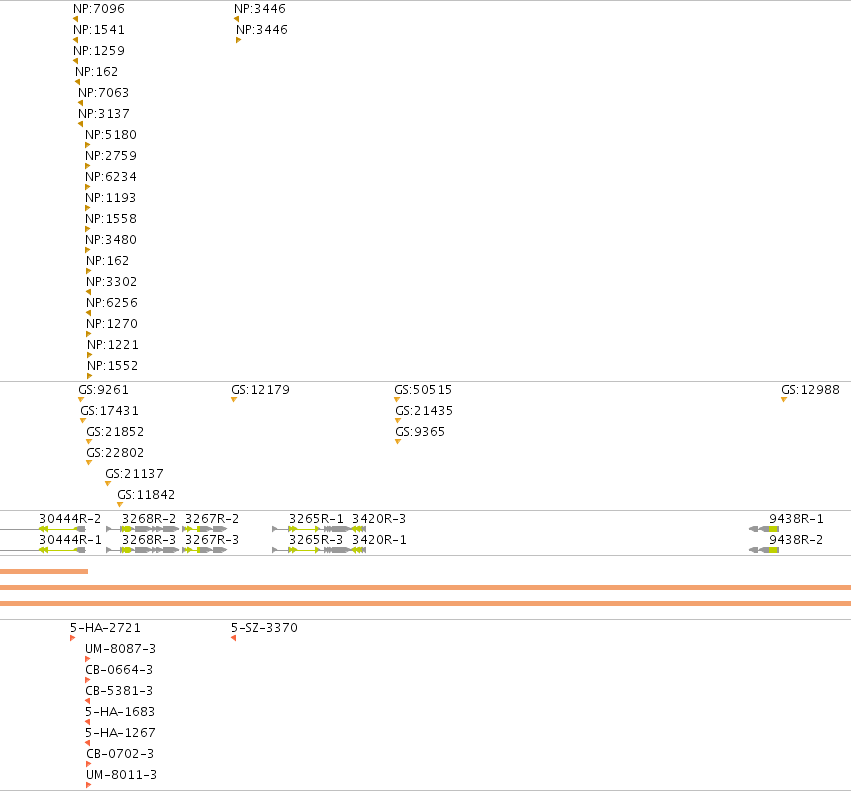Click the GS:17431 label

point(109,411)
